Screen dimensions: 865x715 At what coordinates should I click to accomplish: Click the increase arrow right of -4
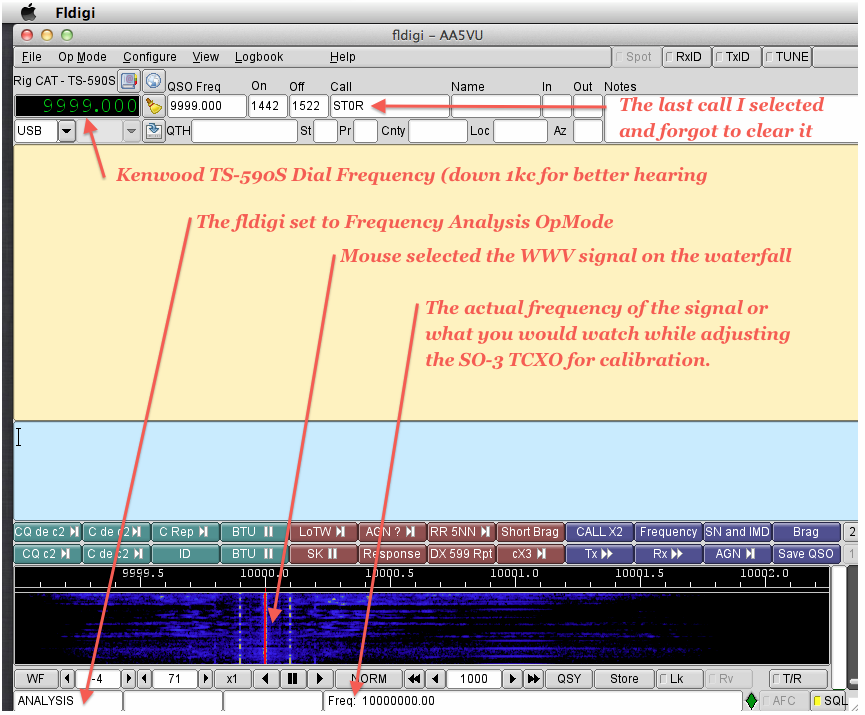pos(128,679)
